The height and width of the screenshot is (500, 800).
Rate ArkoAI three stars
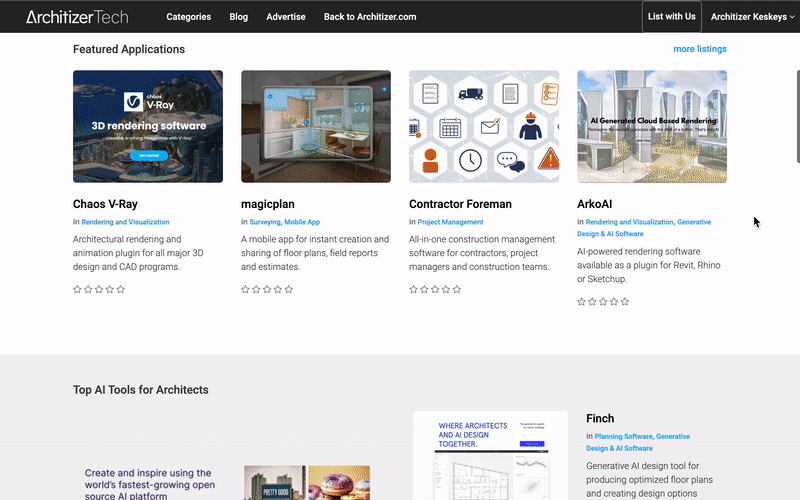(603, 302)
